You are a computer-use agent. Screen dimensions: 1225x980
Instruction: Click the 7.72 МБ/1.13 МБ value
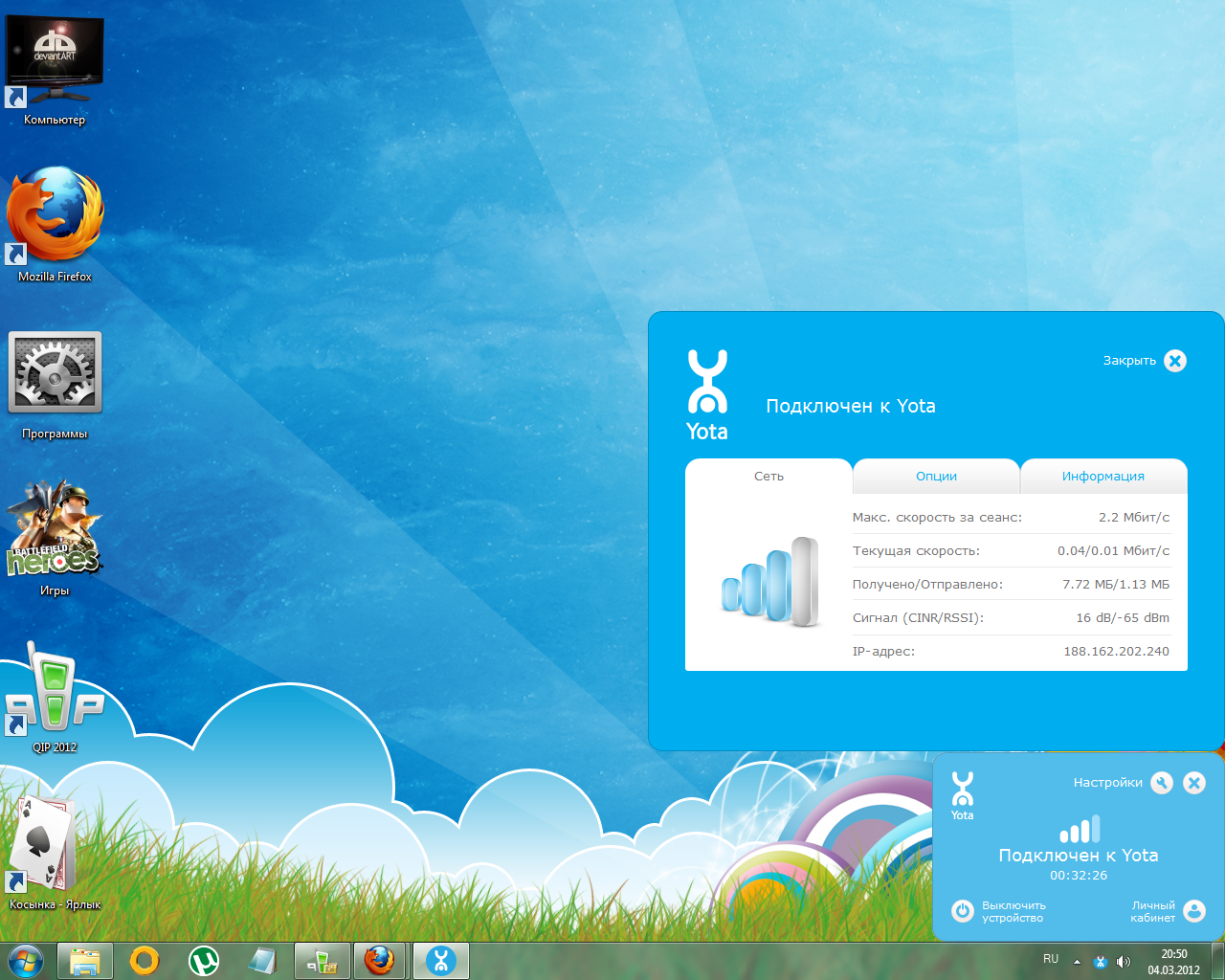coord(1116,584)
